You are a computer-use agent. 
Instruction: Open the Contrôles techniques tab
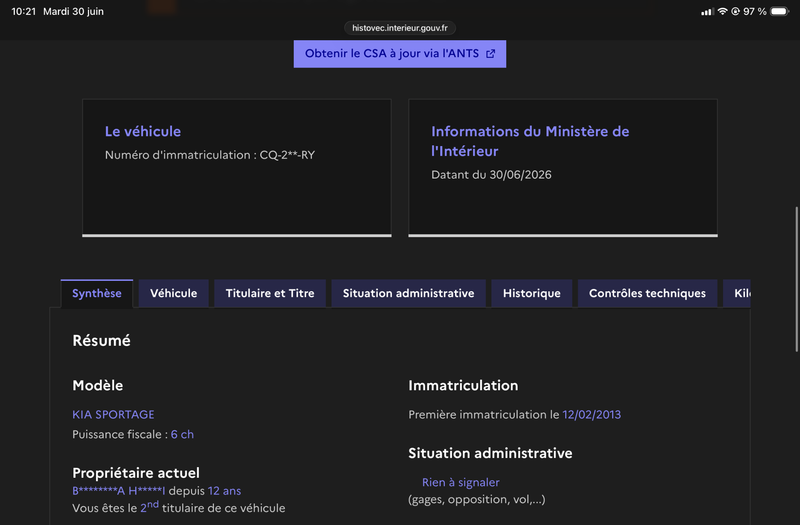pos(647,293)
